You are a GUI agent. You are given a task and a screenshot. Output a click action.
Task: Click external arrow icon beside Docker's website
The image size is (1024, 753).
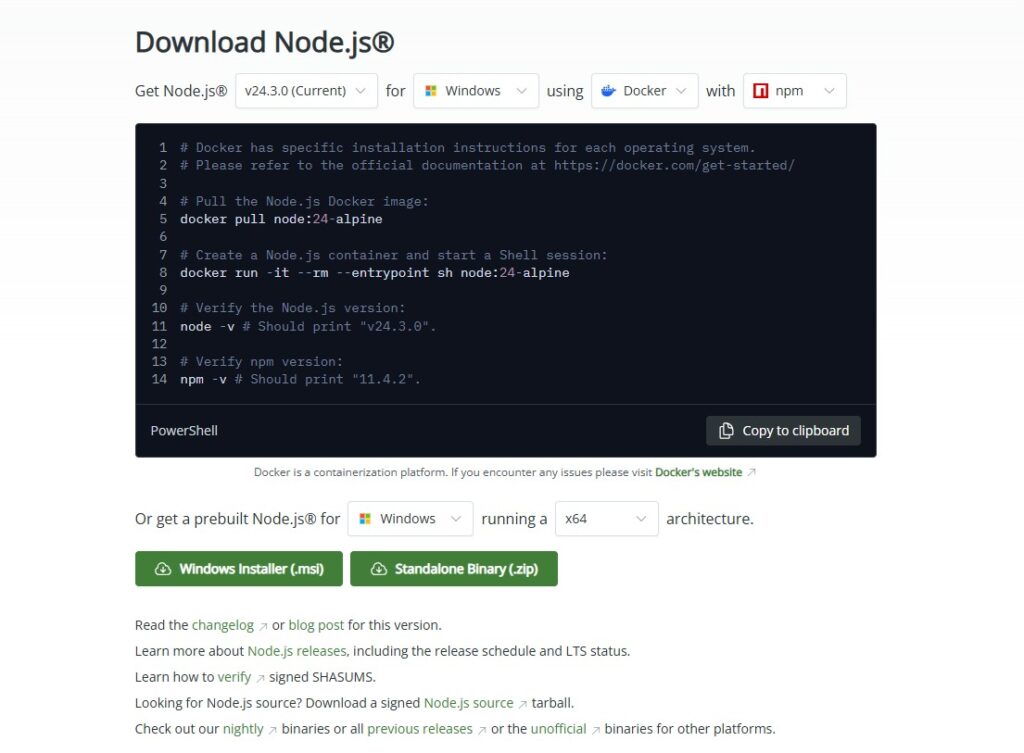pyautogui.click(x=752, y=473)
